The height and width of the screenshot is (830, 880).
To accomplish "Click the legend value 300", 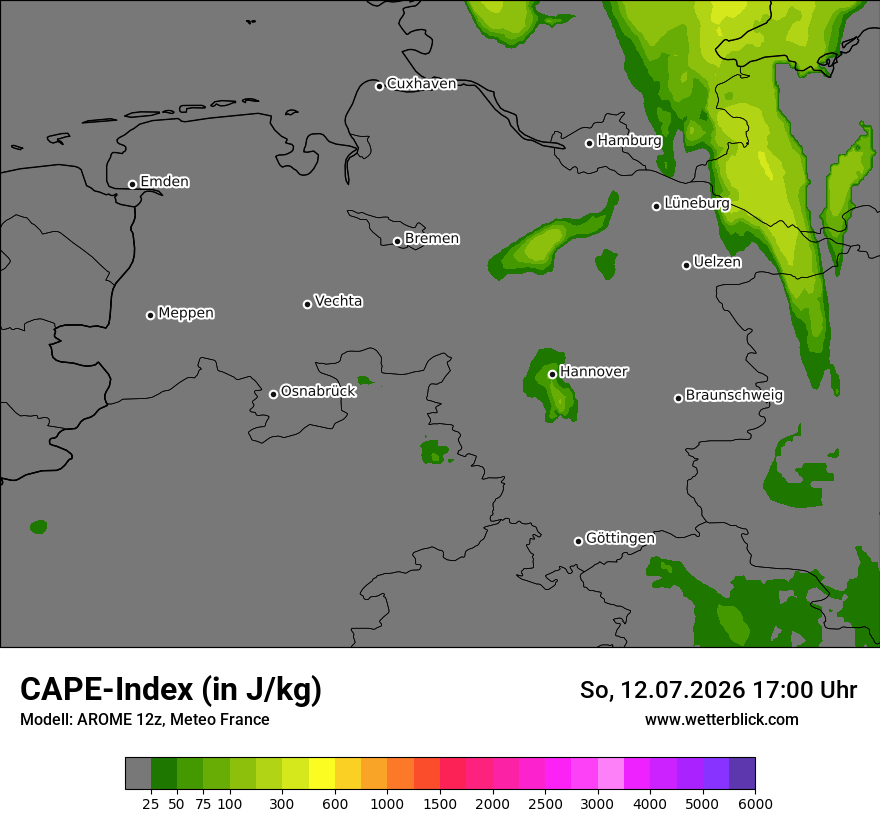I will [x=282, y=804].
